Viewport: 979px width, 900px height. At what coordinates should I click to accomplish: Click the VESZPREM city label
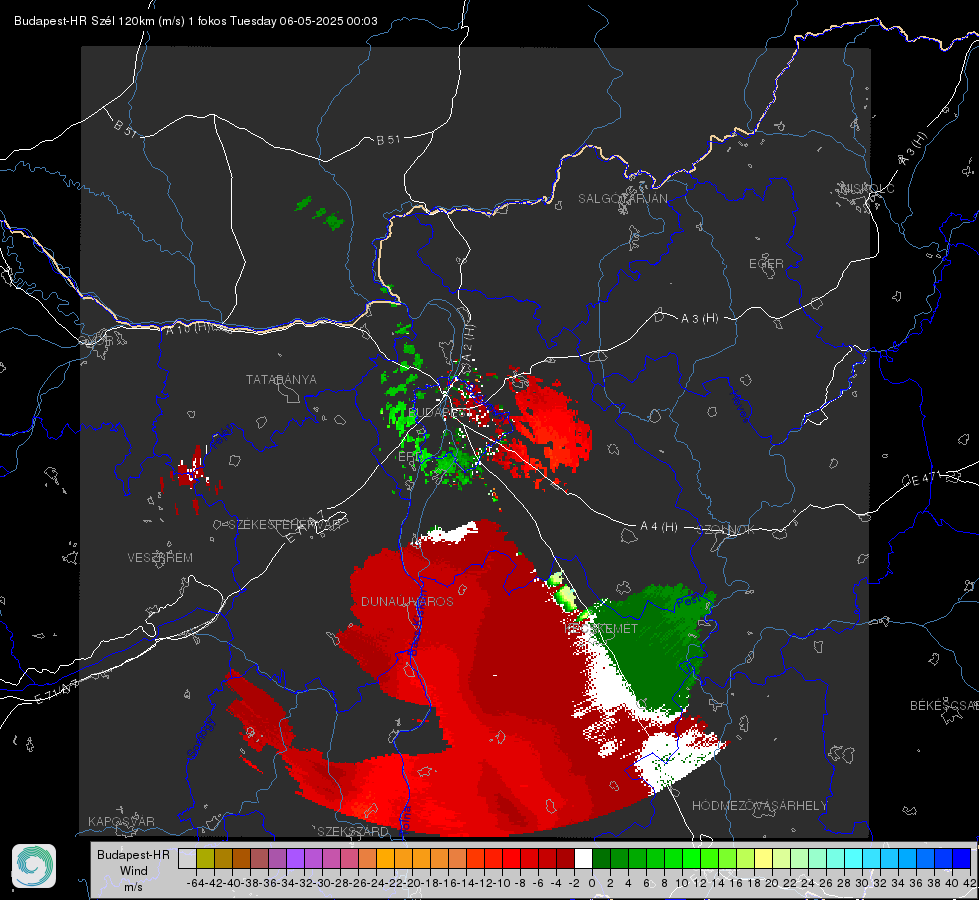point(160,557)
